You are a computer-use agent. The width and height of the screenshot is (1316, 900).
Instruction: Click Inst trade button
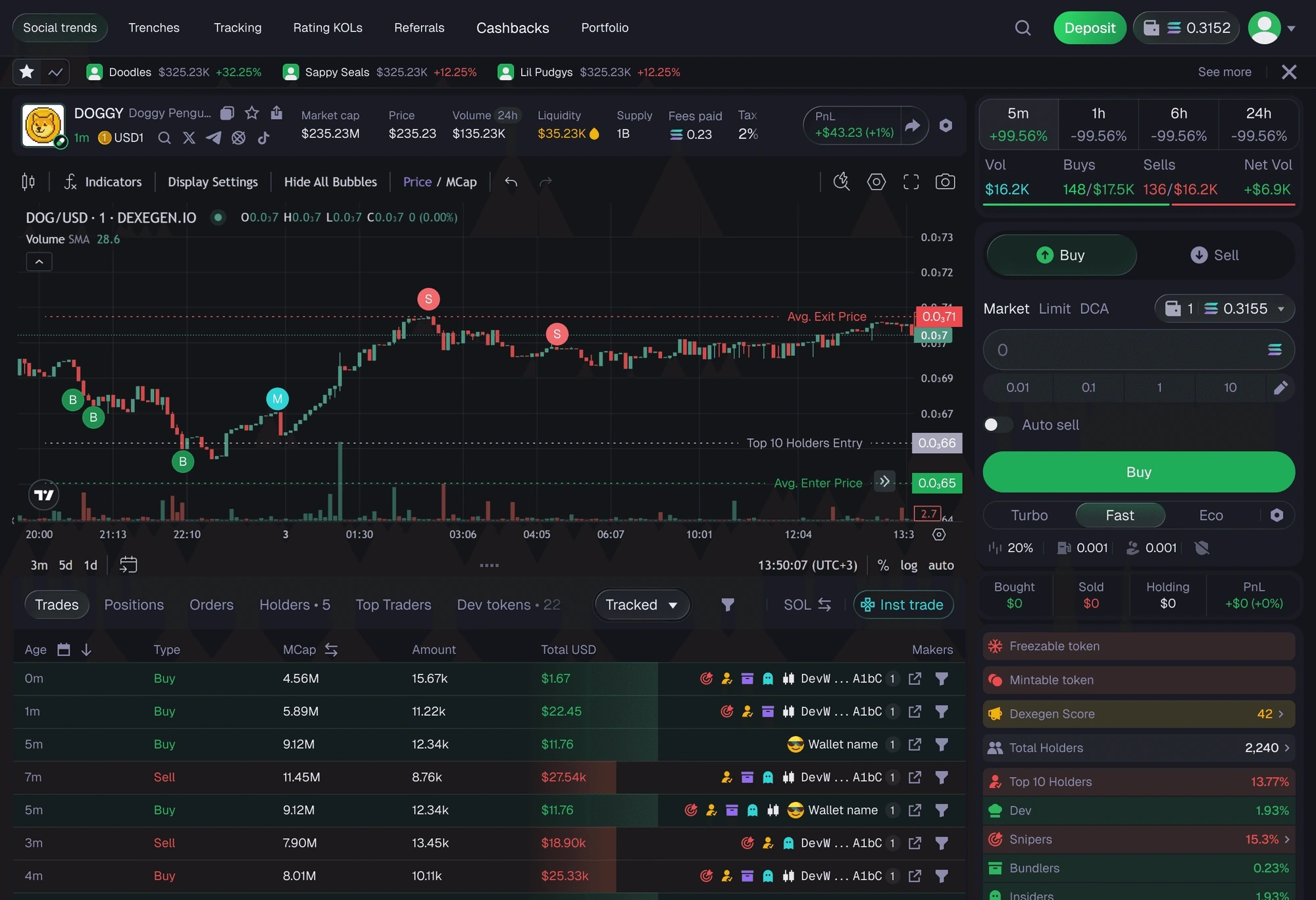(903, 605)
